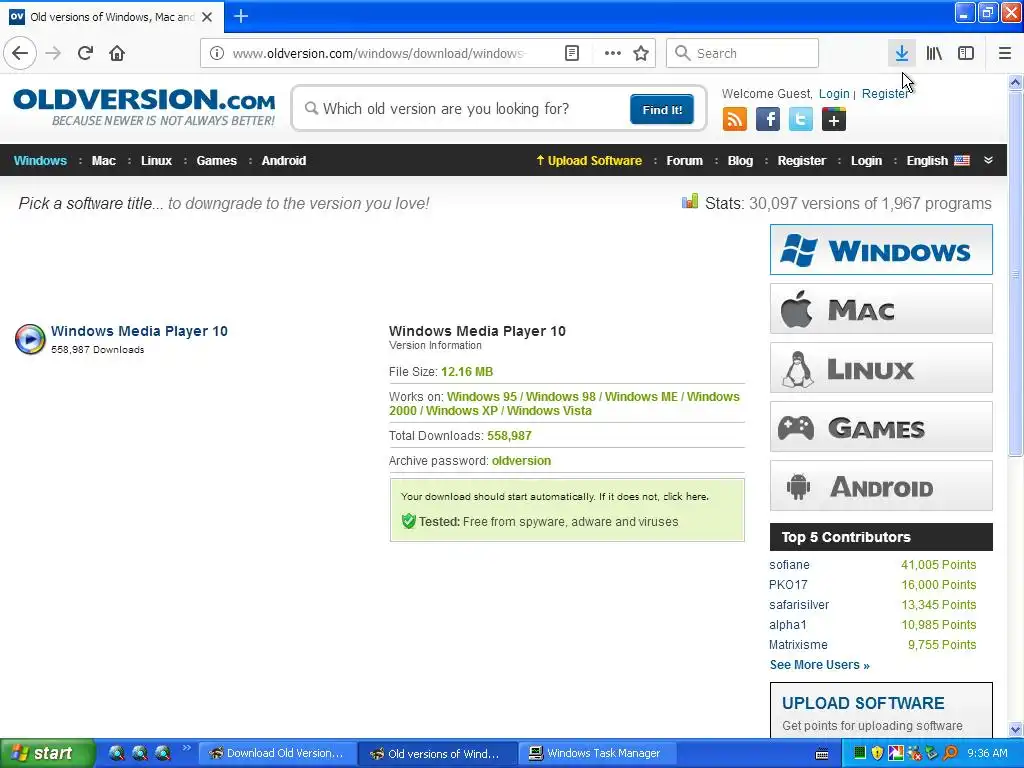This screenshot has height=768, width=1024.
Task: Click the Games sidebar button
Action: click(881, 427)
